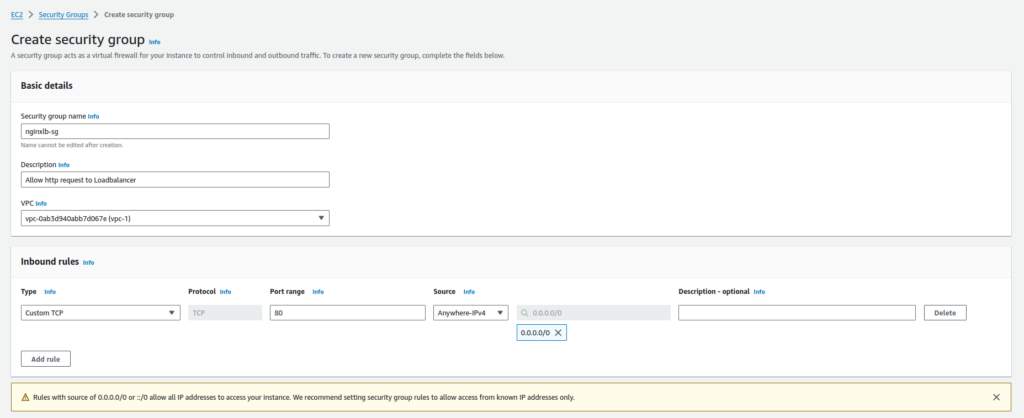Click Info link beside Inbound rules heading

pos(88,262)
